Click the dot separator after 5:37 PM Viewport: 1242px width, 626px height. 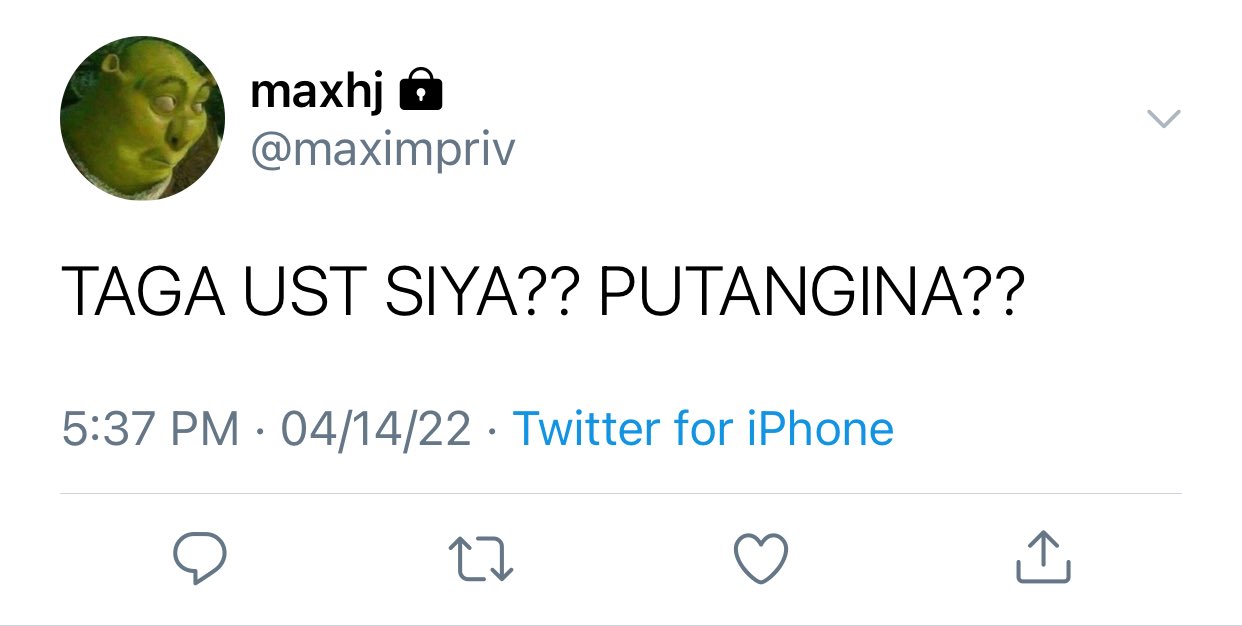[261, 432]
